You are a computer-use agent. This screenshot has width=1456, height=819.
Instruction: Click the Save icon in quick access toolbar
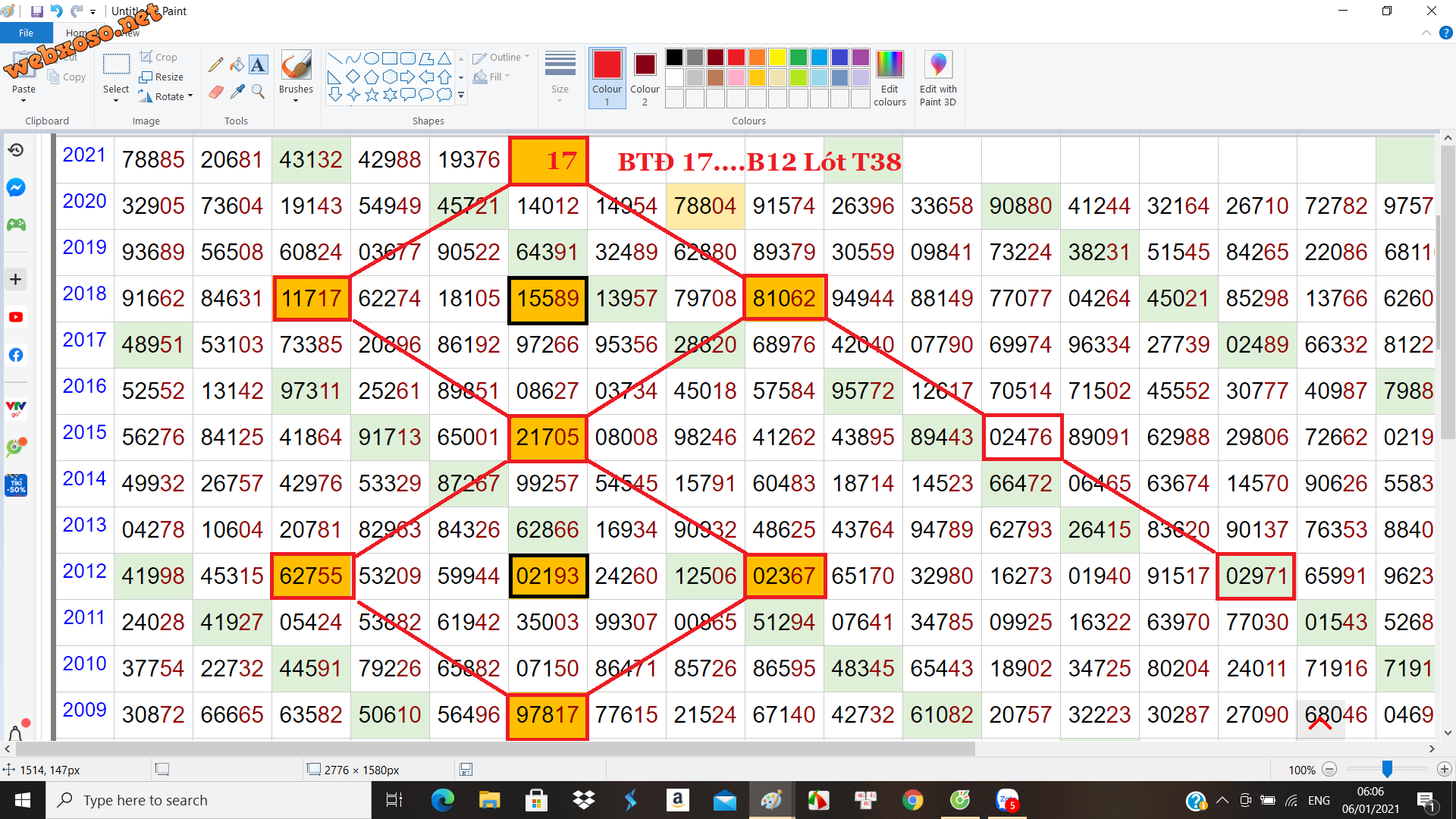coord(36,11)
